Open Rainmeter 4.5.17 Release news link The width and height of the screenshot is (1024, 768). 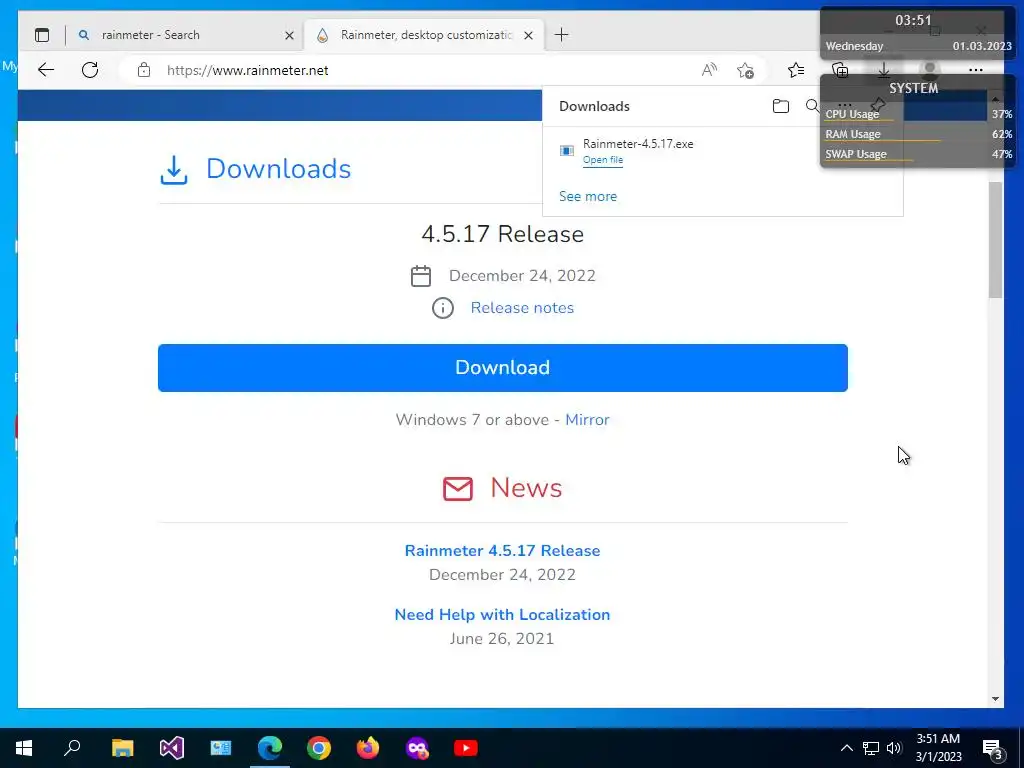pos(502,551)
